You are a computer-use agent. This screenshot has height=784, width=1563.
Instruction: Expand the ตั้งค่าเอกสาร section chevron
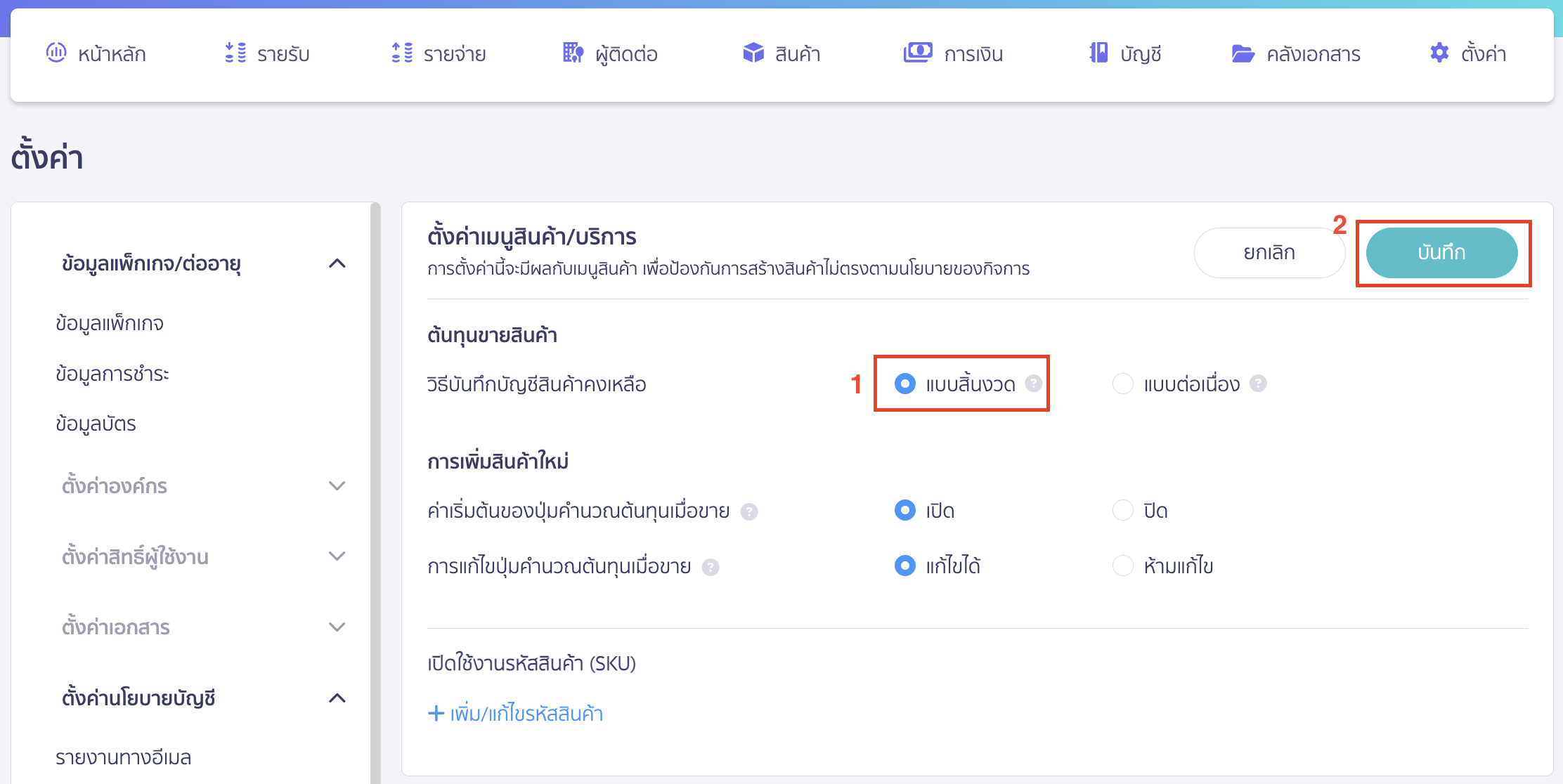pyautogui.click(x=337, y=627)
